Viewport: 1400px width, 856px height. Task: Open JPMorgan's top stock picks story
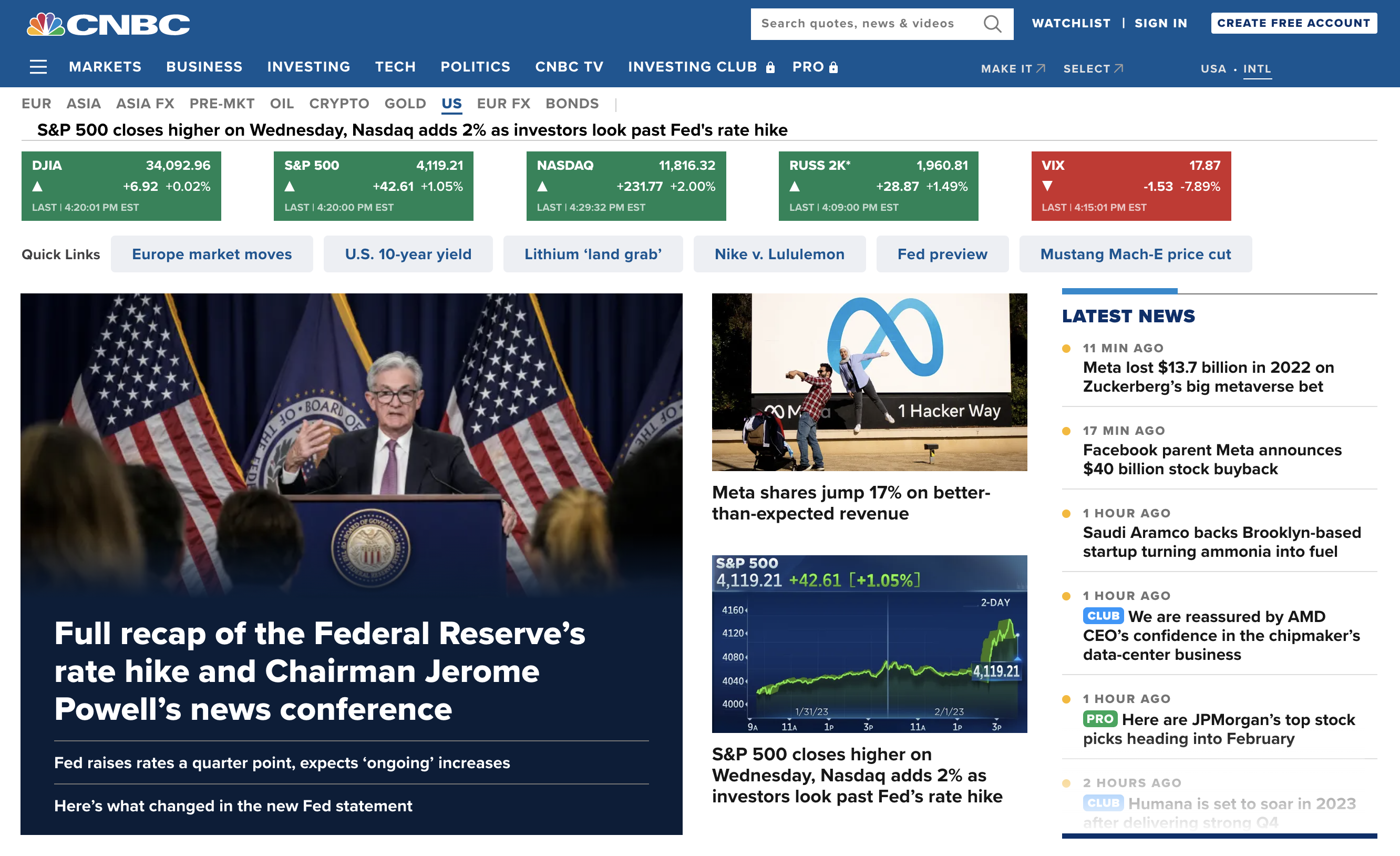click(x=1219, y=729)
